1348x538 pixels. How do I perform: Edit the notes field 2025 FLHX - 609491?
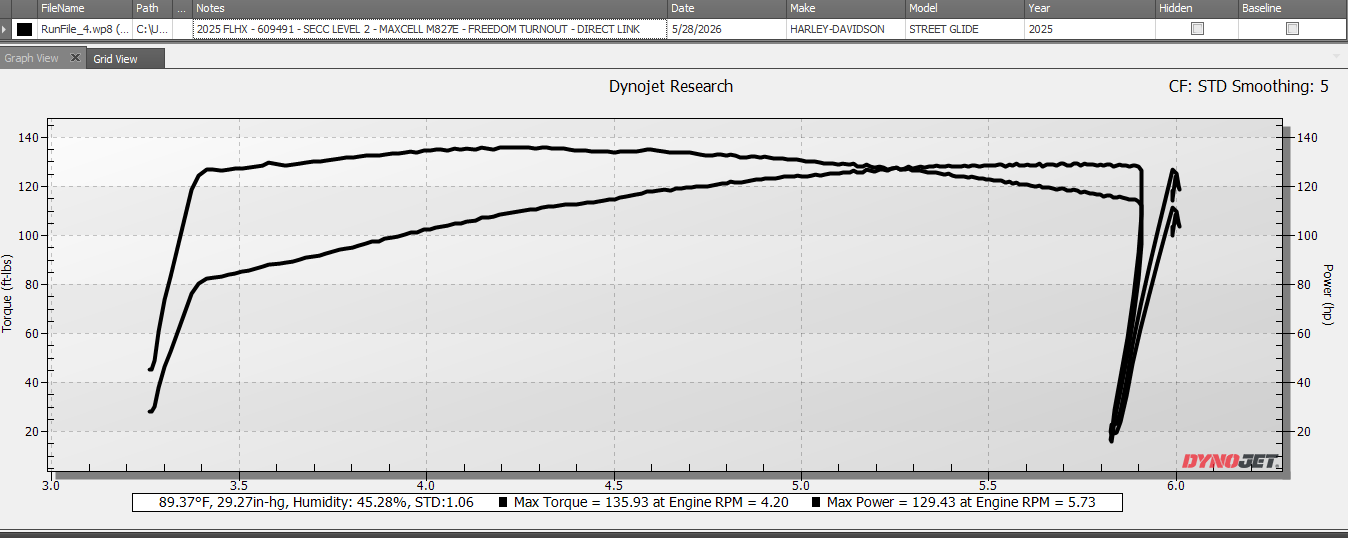tap(430, 29)
